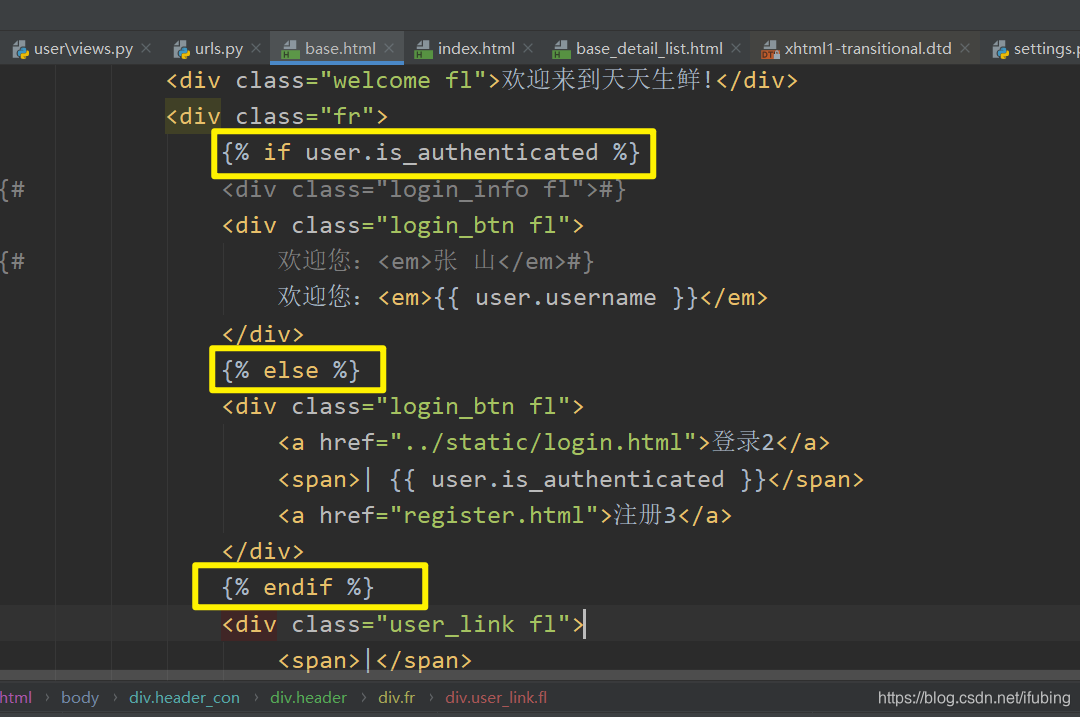This screenshot has height=717, width=1080.
Task: Click the Python icon on the settings tab
Action: 1001,49
